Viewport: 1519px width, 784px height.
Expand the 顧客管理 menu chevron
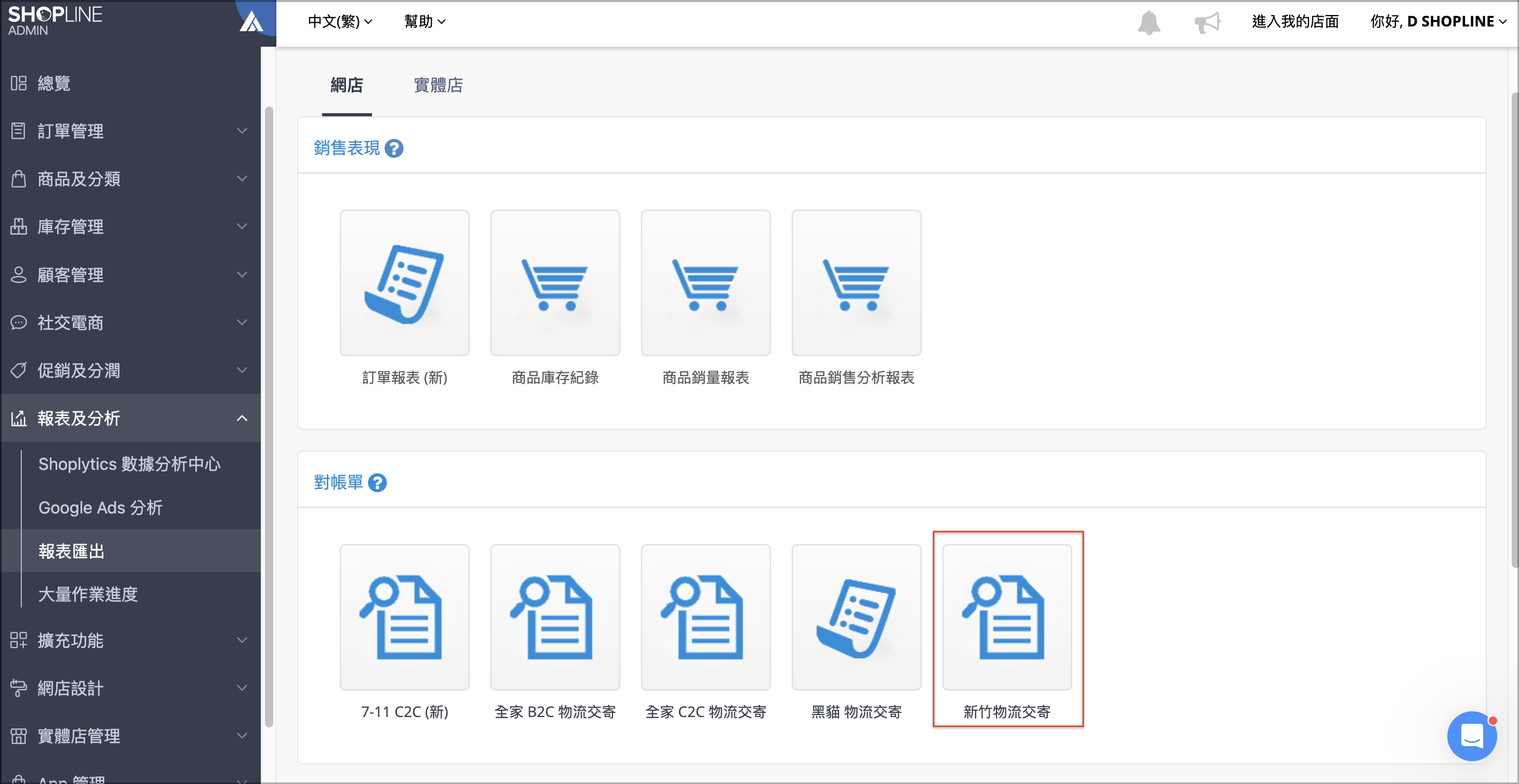(x=242, y=275)
